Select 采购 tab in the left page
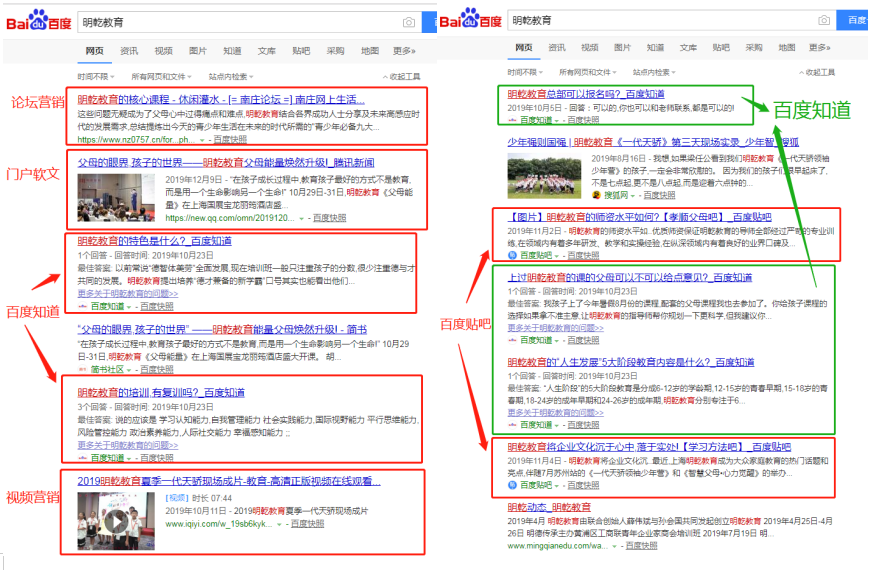 (335, 51)
